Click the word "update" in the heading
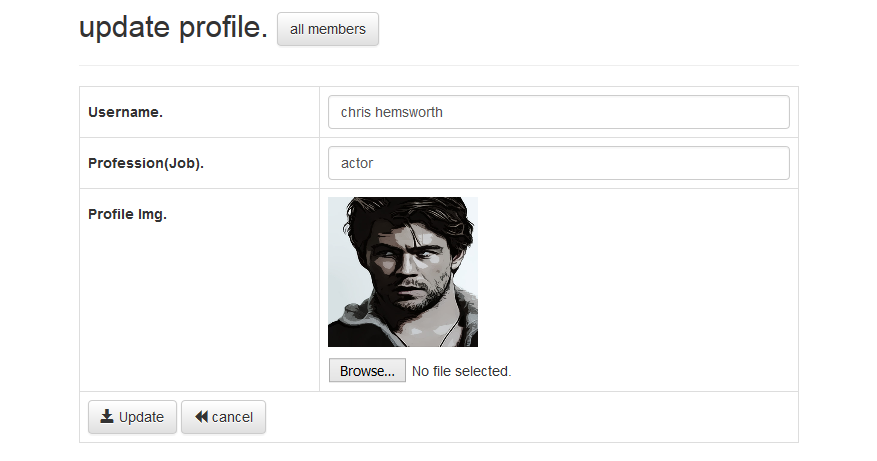The image size is (877, 461). point(125,29)
